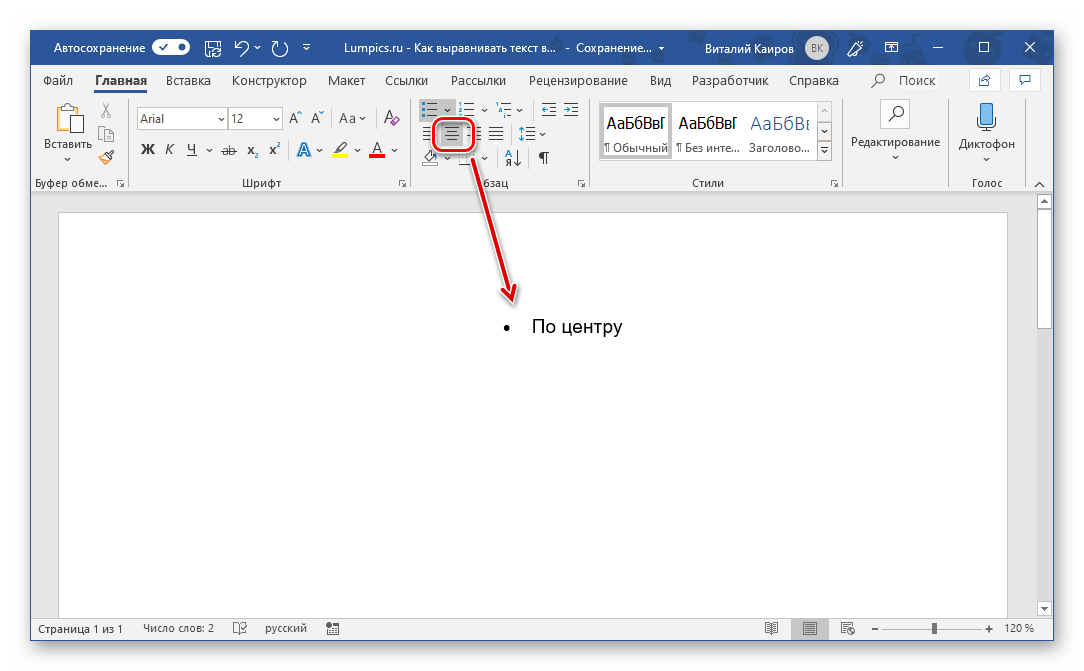Image resolution: width=1084 pixels, height=671 pixels.
Task: Increase indent of the paragraph
Action: click(x=571, y=109)
